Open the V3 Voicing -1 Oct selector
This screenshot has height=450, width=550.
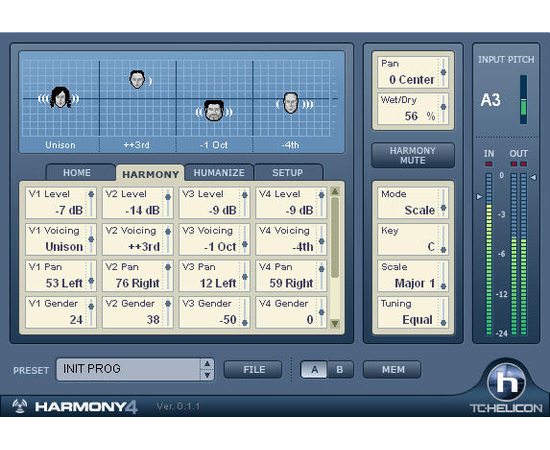pyautogui.click(x=214, y=240)
